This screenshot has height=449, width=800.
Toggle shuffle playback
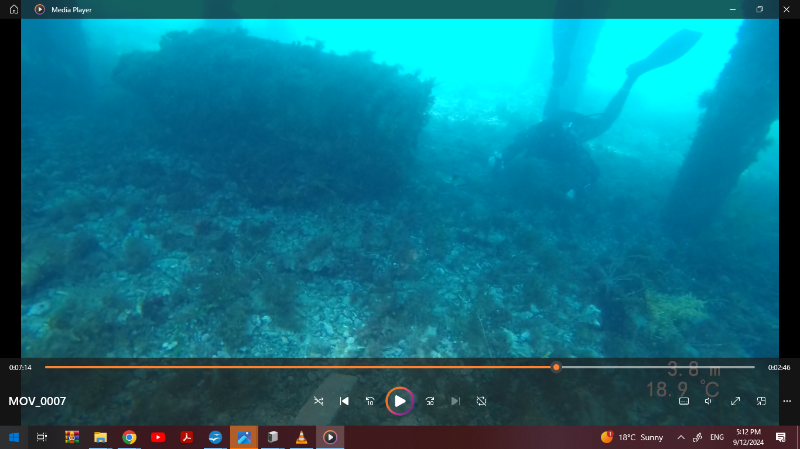pyautogui.click(x=319, y=401)
